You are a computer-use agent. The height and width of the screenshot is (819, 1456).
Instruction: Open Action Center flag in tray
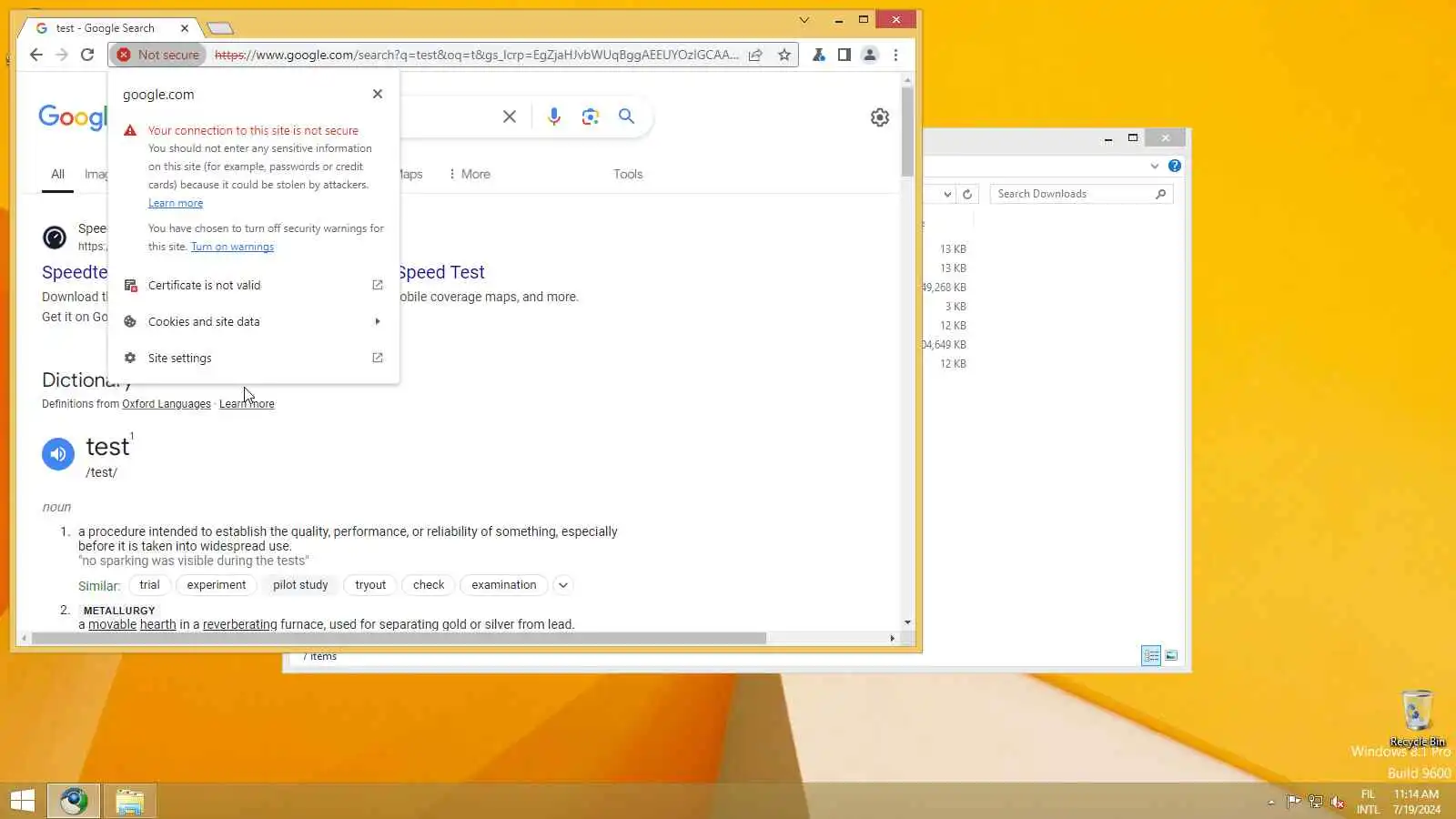1293,802
